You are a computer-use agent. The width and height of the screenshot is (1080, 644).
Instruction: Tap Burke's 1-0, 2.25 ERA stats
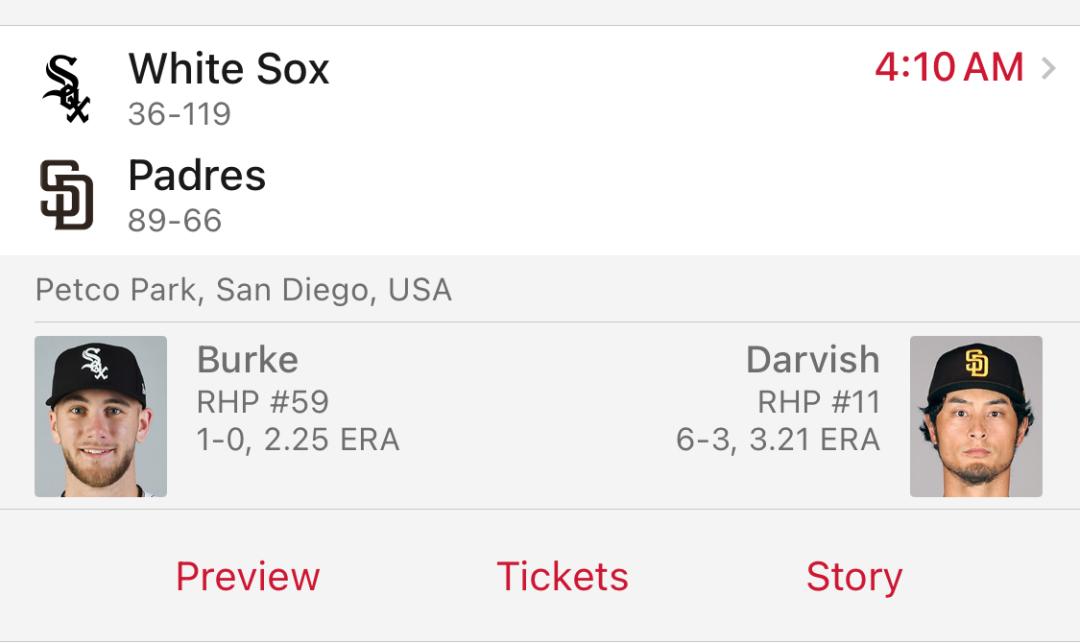298,440
